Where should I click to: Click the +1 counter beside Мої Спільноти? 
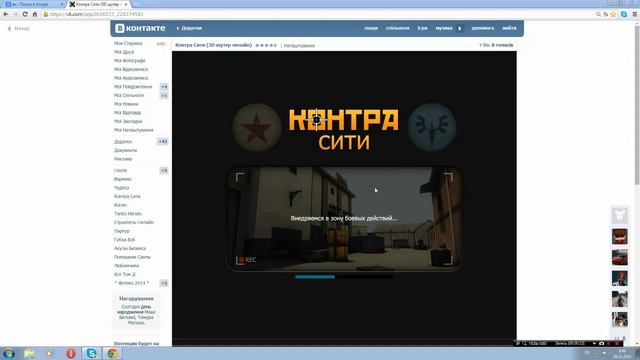pyautogui.click(x=164, y=96)
